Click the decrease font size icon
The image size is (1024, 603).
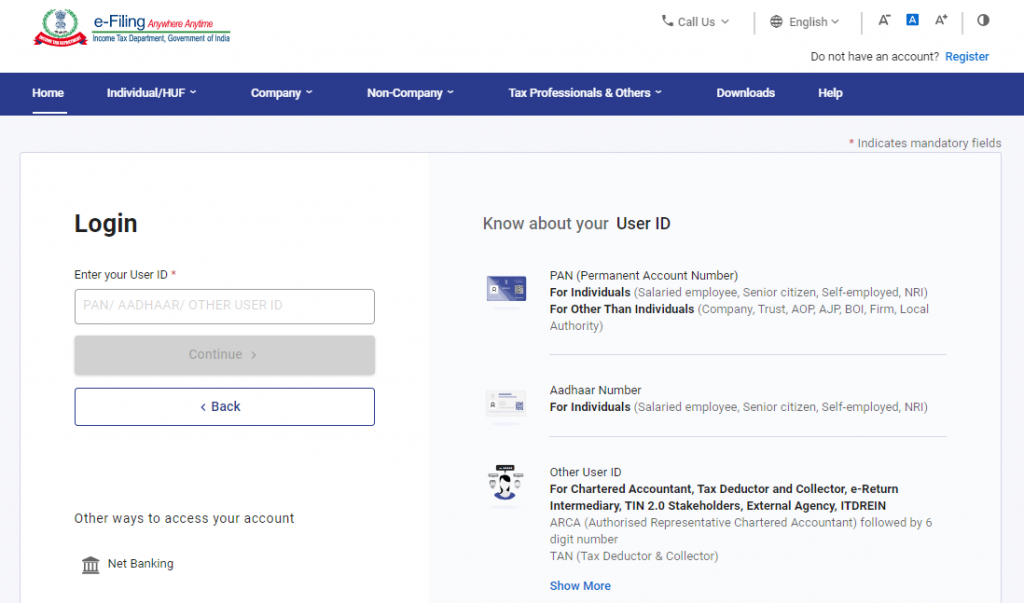[883, 20]
